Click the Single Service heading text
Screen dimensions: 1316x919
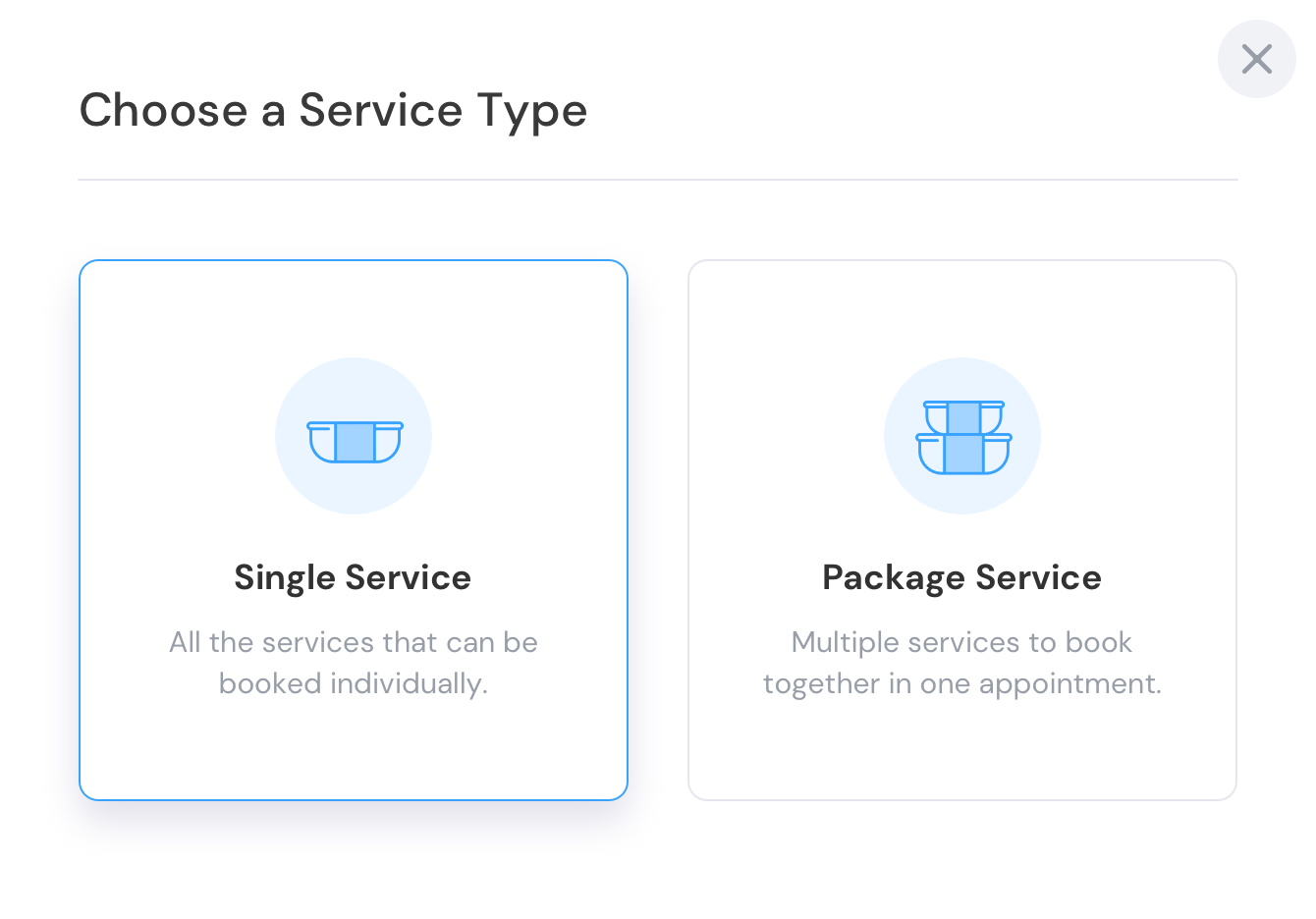[x=354, y=577]
